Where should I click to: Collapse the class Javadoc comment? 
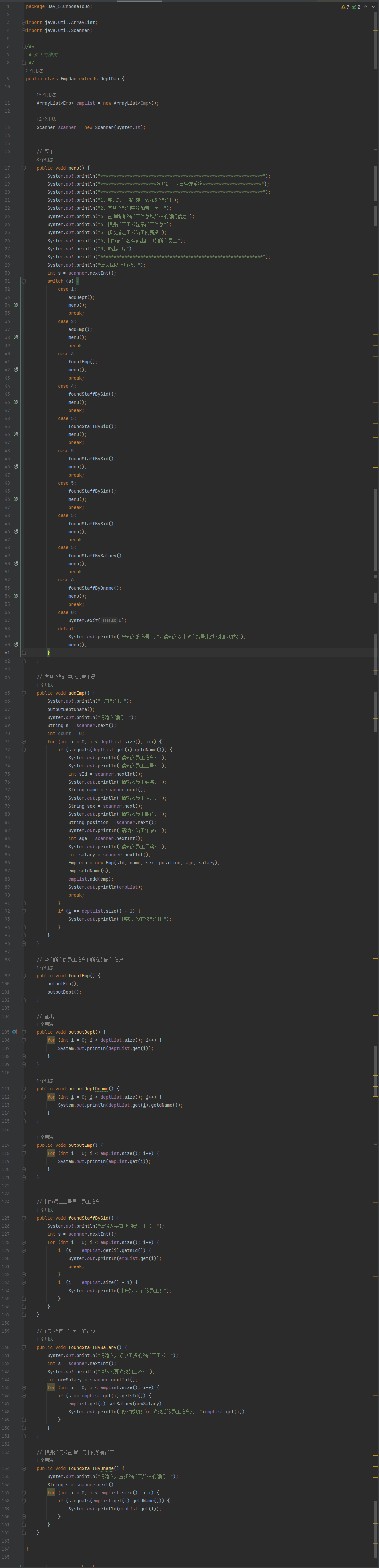(24, 46)
